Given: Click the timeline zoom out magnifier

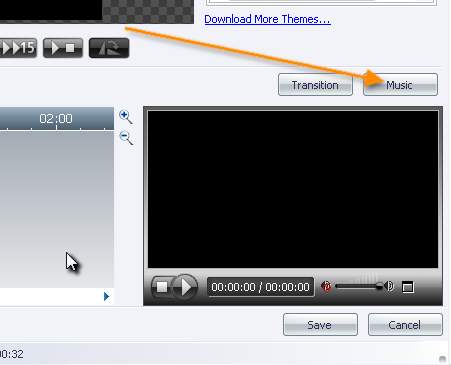Looking at the screenshot, I should tap(126, 138).
